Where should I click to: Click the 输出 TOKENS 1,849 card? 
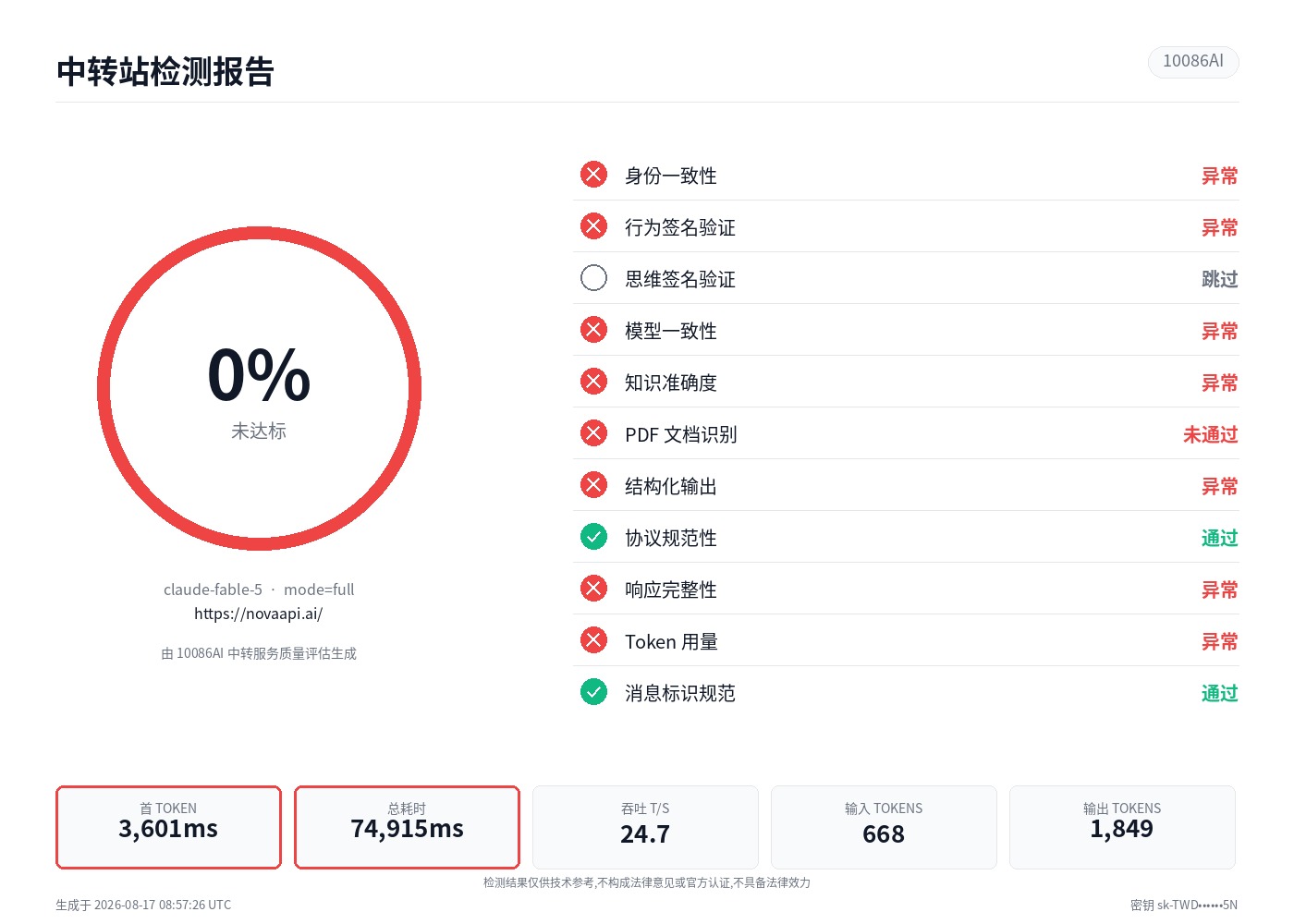click(1122, 827)
